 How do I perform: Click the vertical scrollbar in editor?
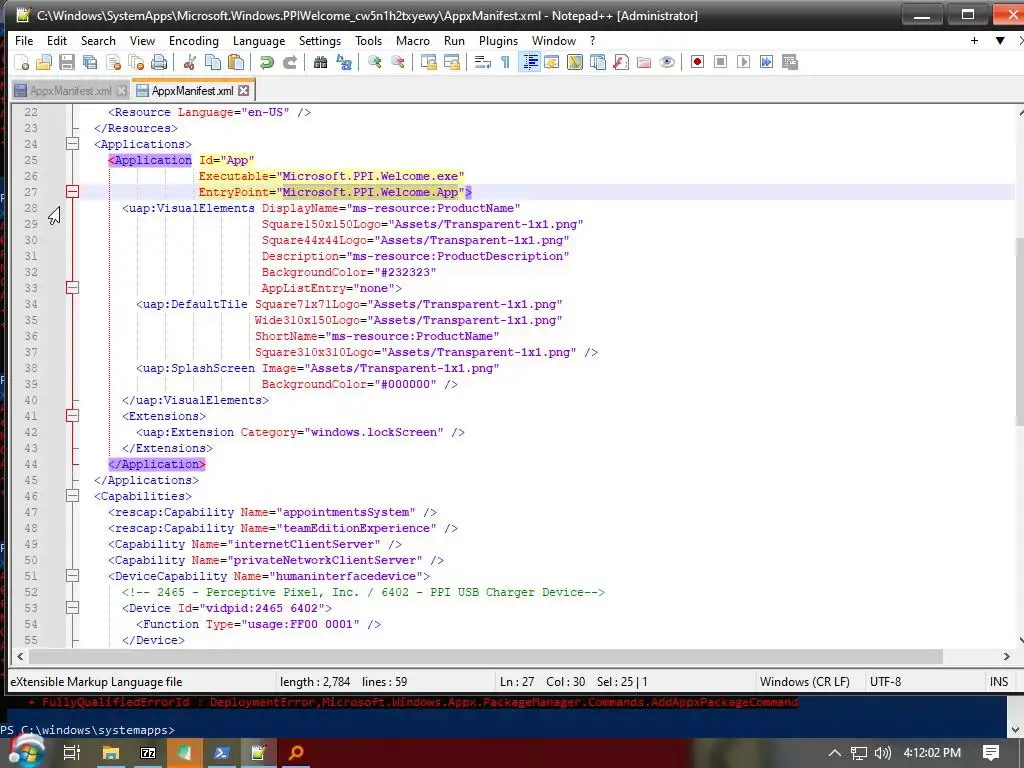click(1019, 332)
